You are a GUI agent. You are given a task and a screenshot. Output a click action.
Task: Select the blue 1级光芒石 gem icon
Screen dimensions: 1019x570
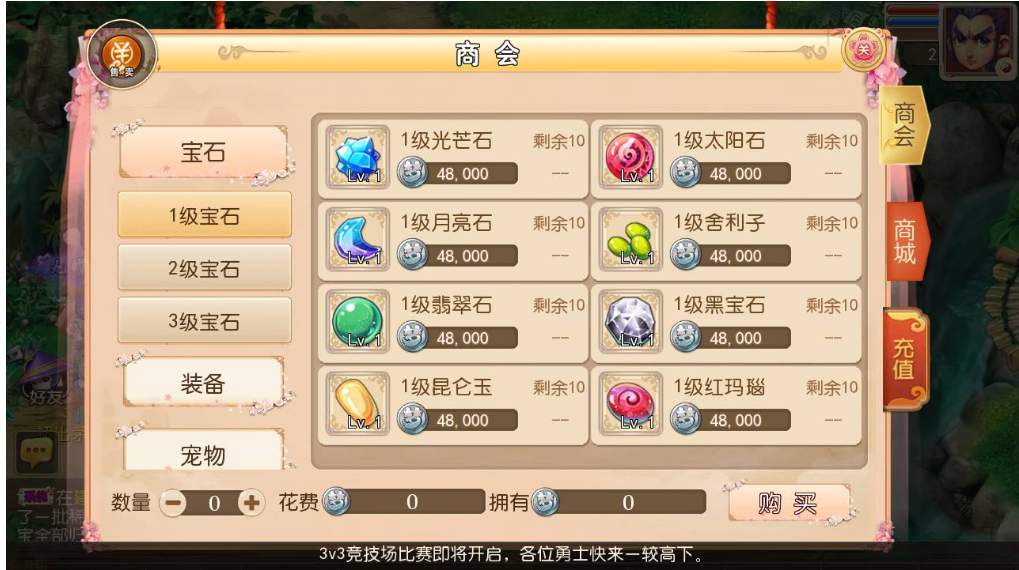point(357,157)
